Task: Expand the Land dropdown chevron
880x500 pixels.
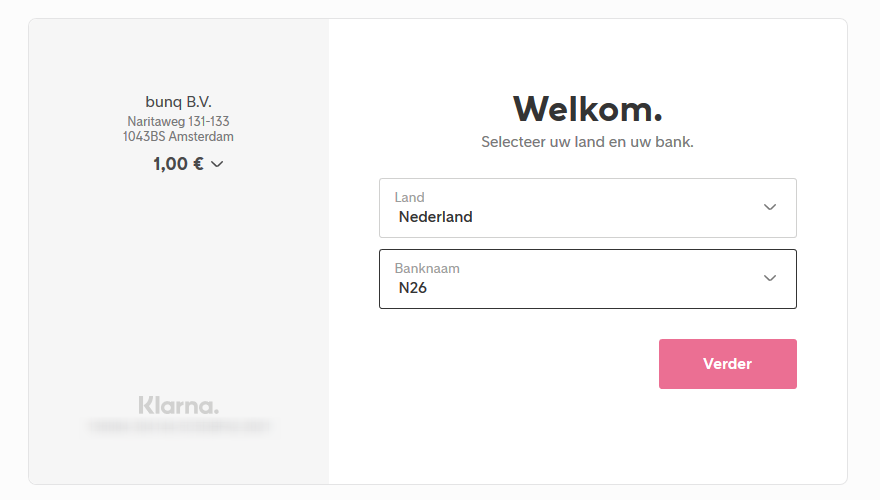Action: tap(770, 207)
